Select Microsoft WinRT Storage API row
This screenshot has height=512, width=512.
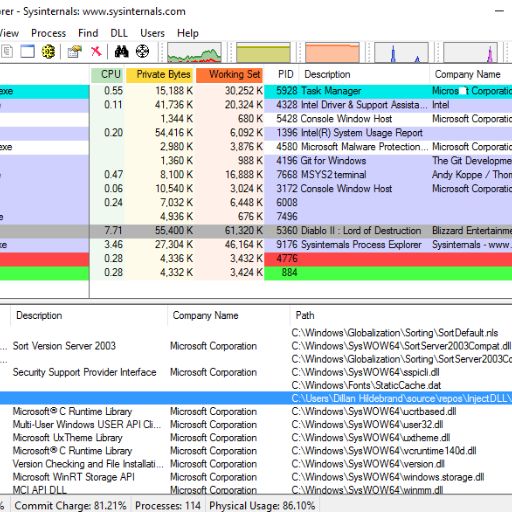256,477
